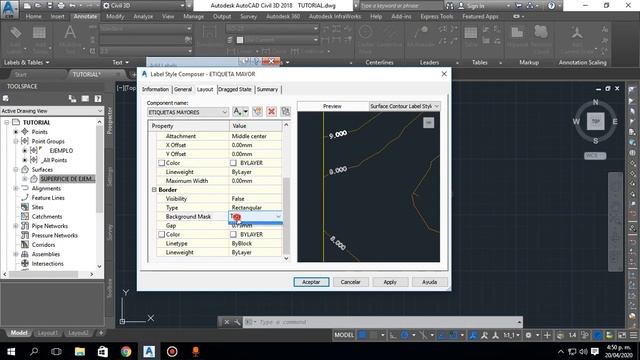Image resolution: width=640 pixels, height=360 pixels.
Task: Click the Ayuda button
Action: click(x=429, y=282)
